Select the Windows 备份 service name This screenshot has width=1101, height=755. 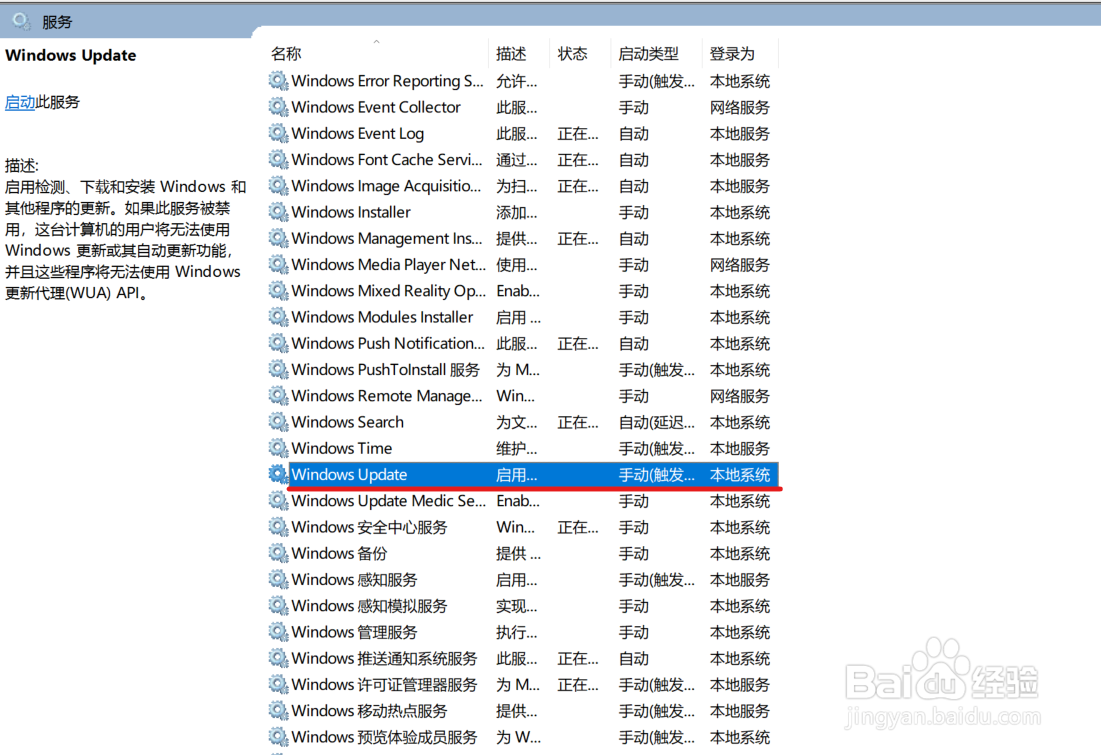339,553
